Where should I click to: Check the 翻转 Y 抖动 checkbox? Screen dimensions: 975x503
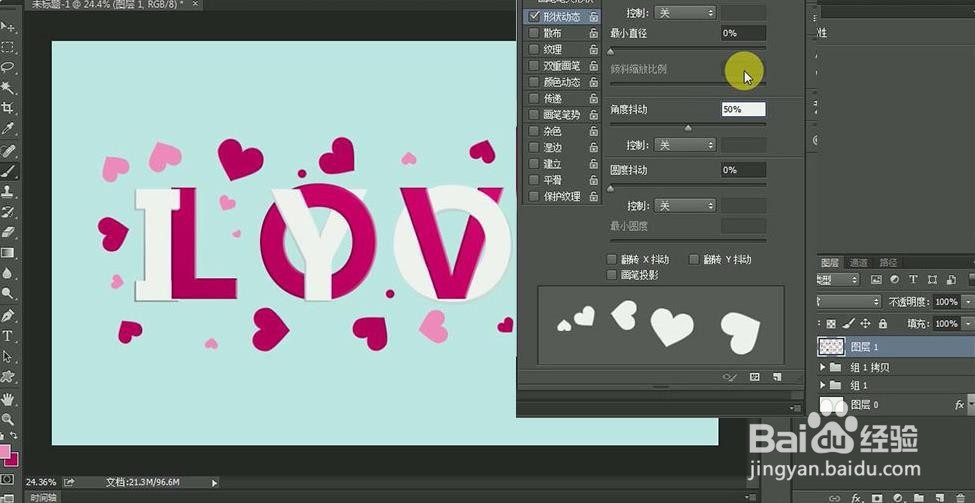(694, 259)
